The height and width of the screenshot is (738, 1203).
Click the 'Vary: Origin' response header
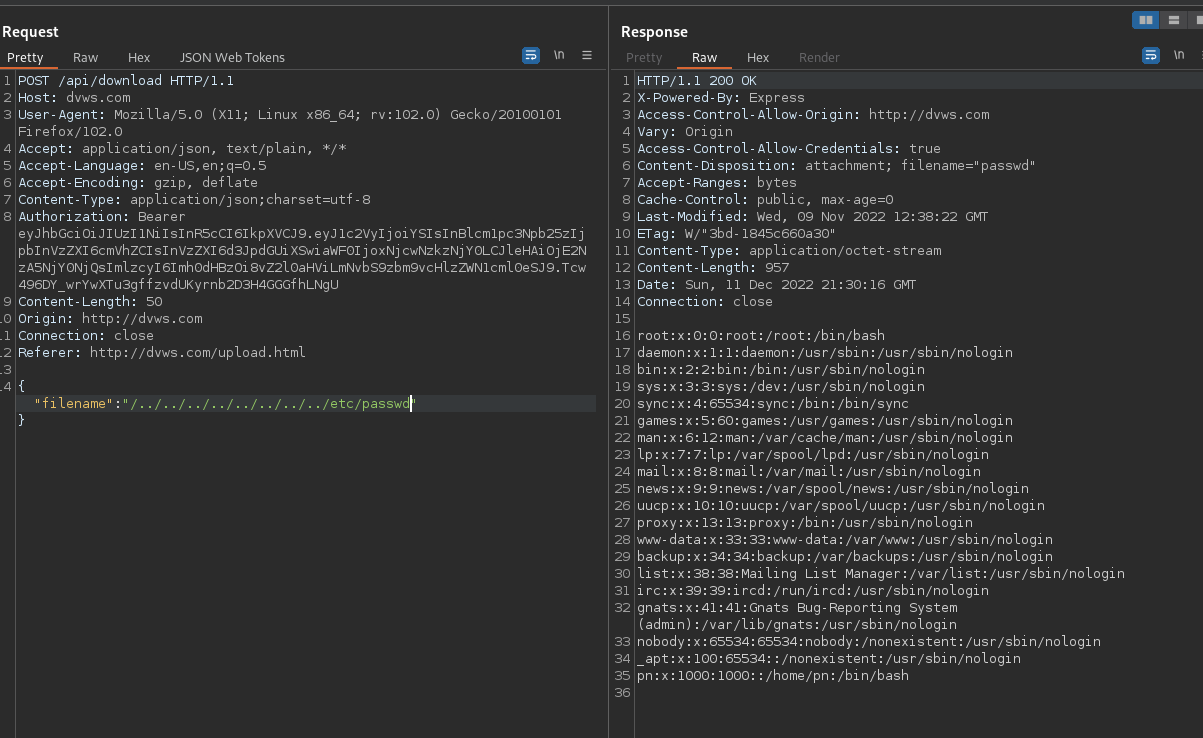click(685, 132)
